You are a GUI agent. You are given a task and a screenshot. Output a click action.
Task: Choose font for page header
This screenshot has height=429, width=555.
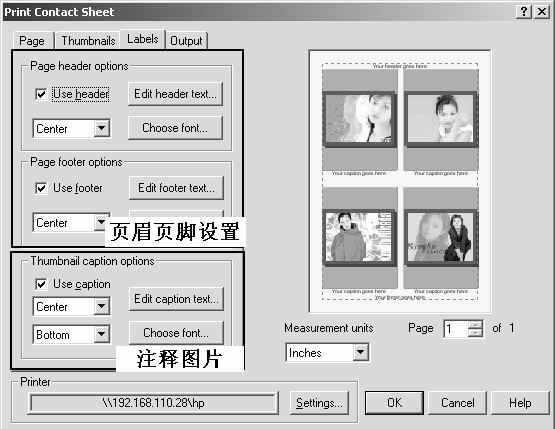[x=175, y=127]
